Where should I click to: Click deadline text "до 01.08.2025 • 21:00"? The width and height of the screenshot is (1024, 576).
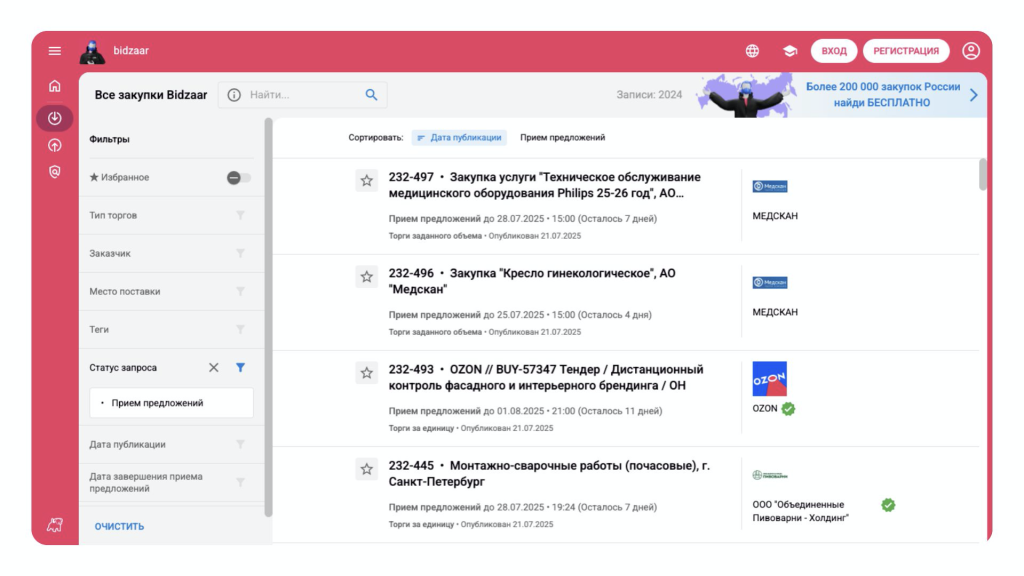click(529, 411)
